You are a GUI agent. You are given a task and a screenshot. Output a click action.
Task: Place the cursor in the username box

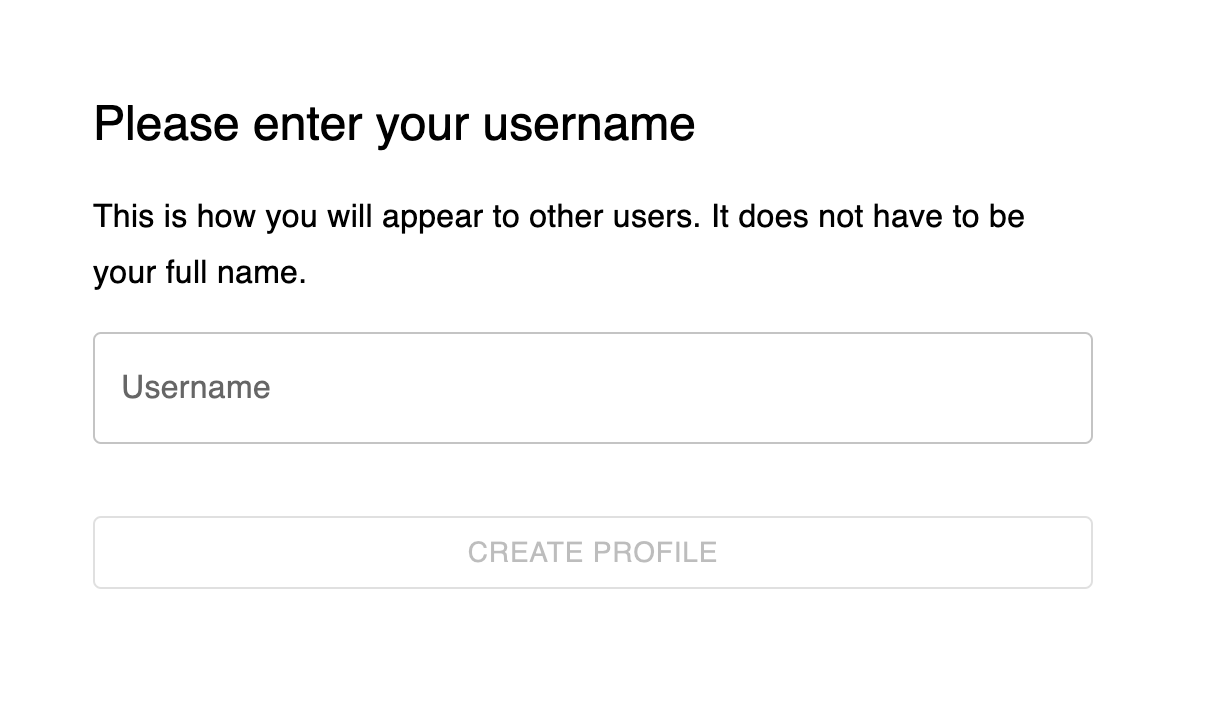pyautogui.click(x=592, y=388)
